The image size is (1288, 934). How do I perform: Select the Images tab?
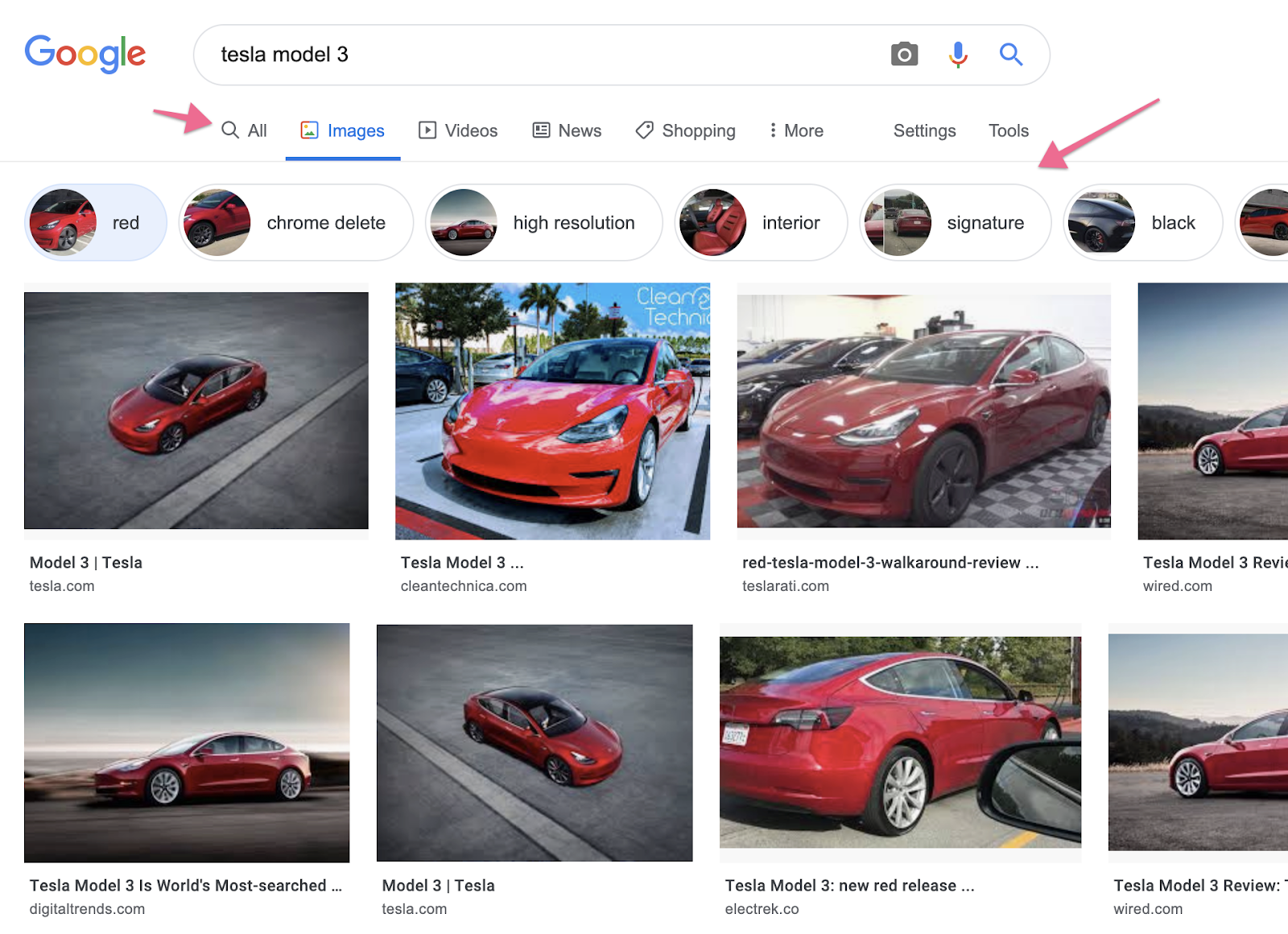tap(343, 130)
